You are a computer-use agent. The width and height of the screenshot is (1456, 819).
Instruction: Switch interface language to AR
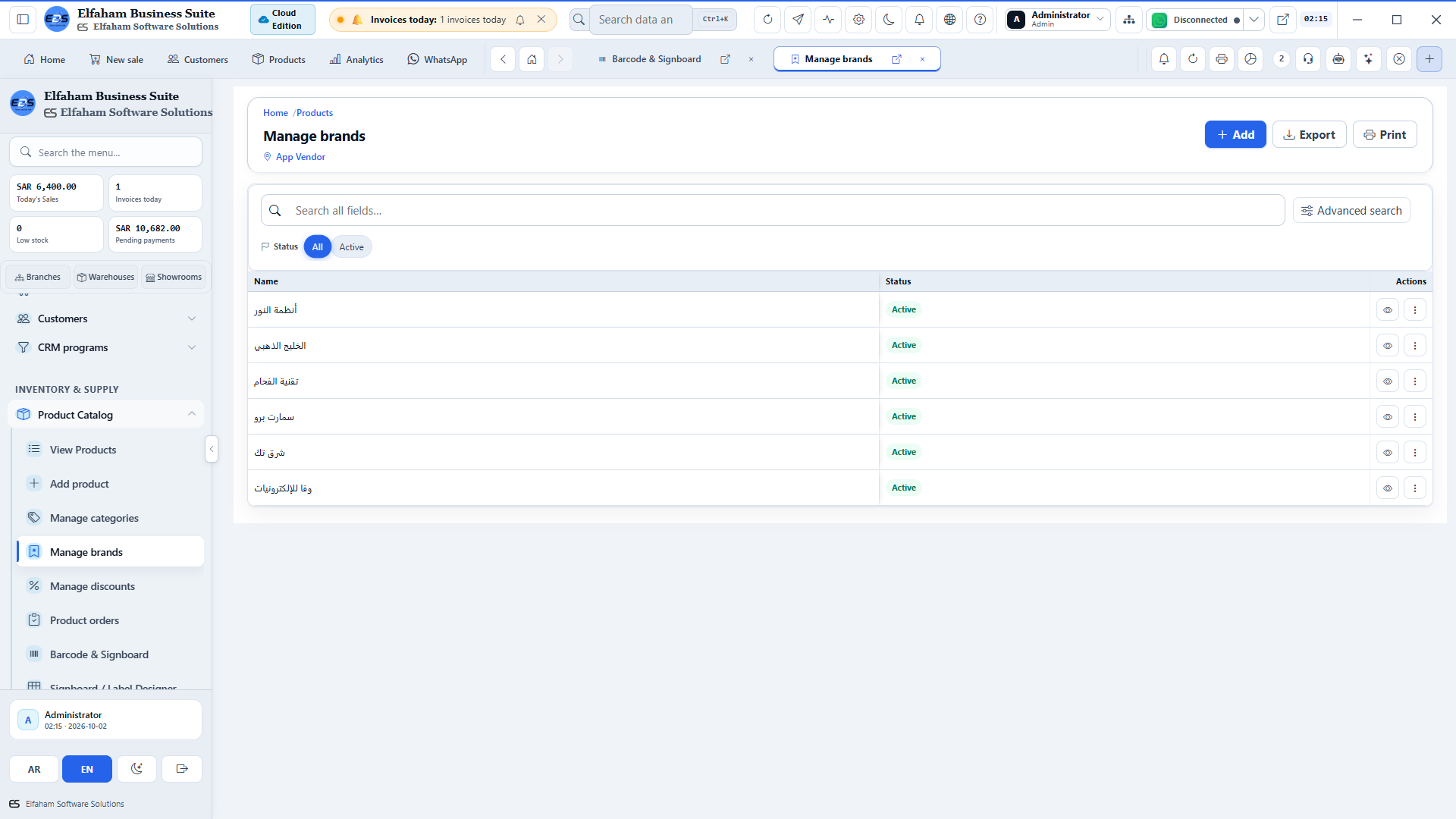[34, 769]
